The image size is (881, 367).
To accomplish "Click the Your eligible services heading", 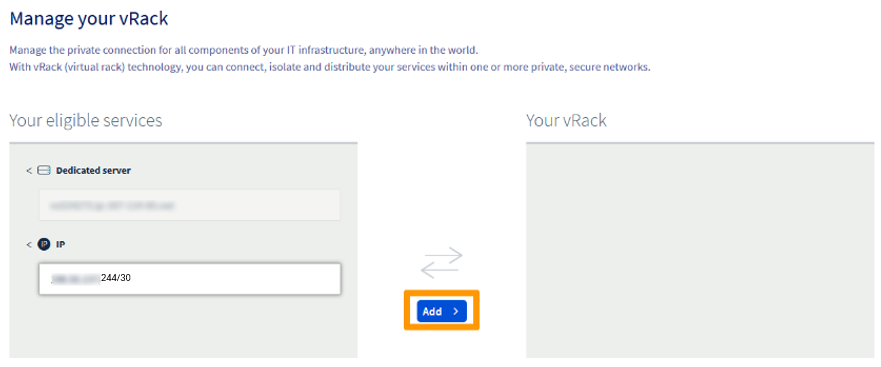I will point(86,120).
